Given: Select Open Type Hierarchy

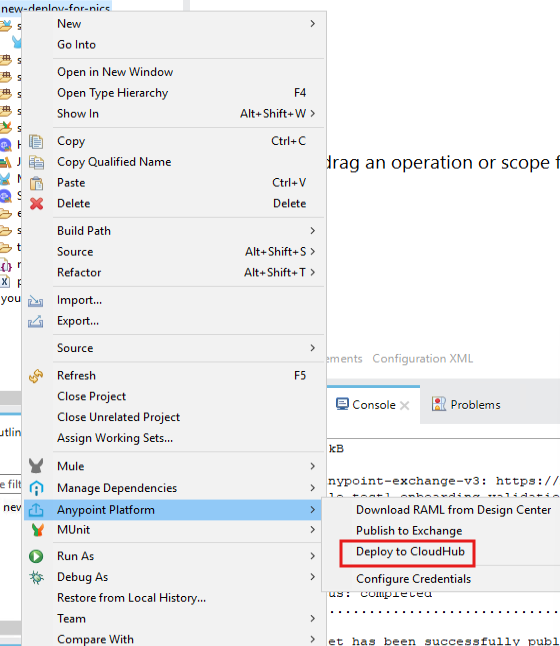Looking at the screenshot, I should [x=112, y=93].
